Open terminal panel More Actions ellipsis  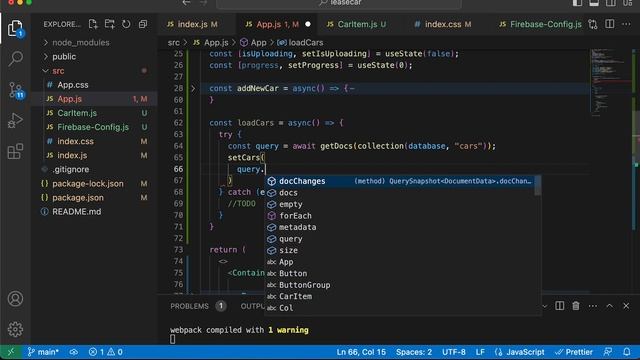click(x=593, y=306)
